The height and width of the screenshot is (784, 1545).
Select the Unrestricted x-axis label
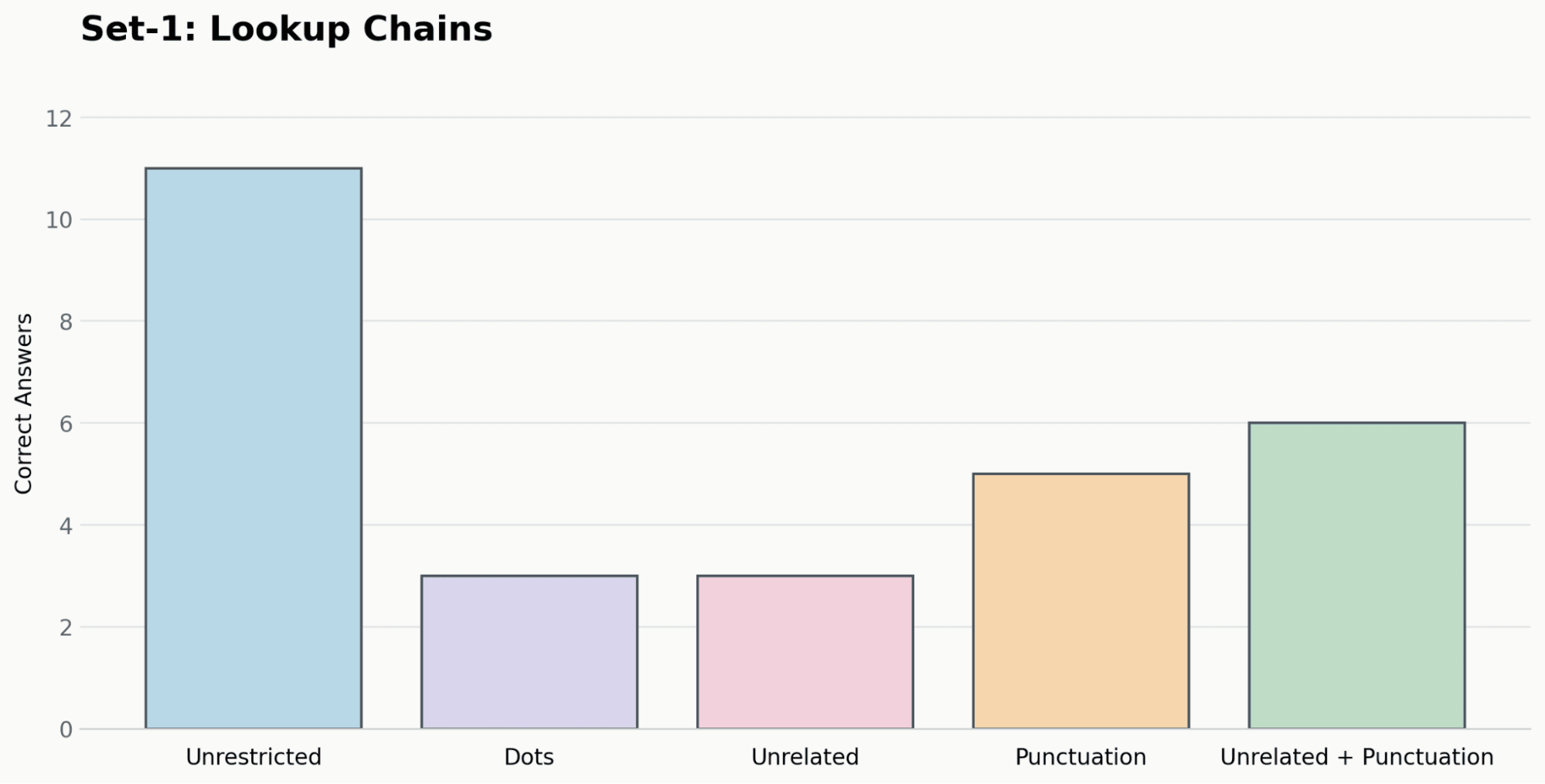pos(254,757)
